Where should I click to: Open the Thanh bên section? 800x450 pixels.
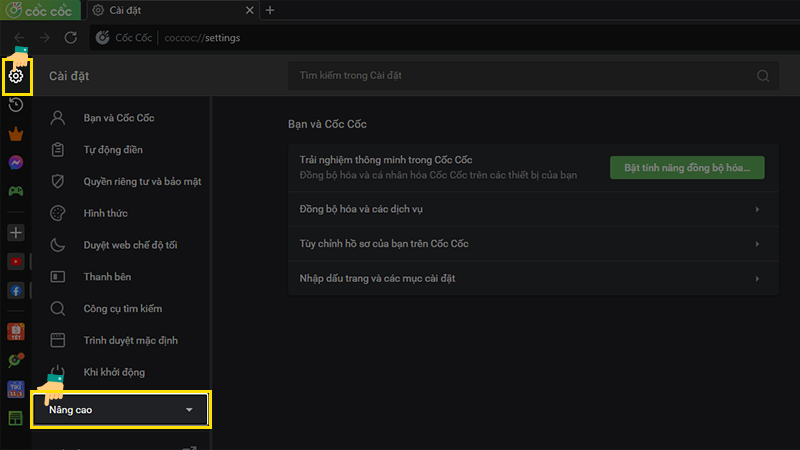[121, 277]
